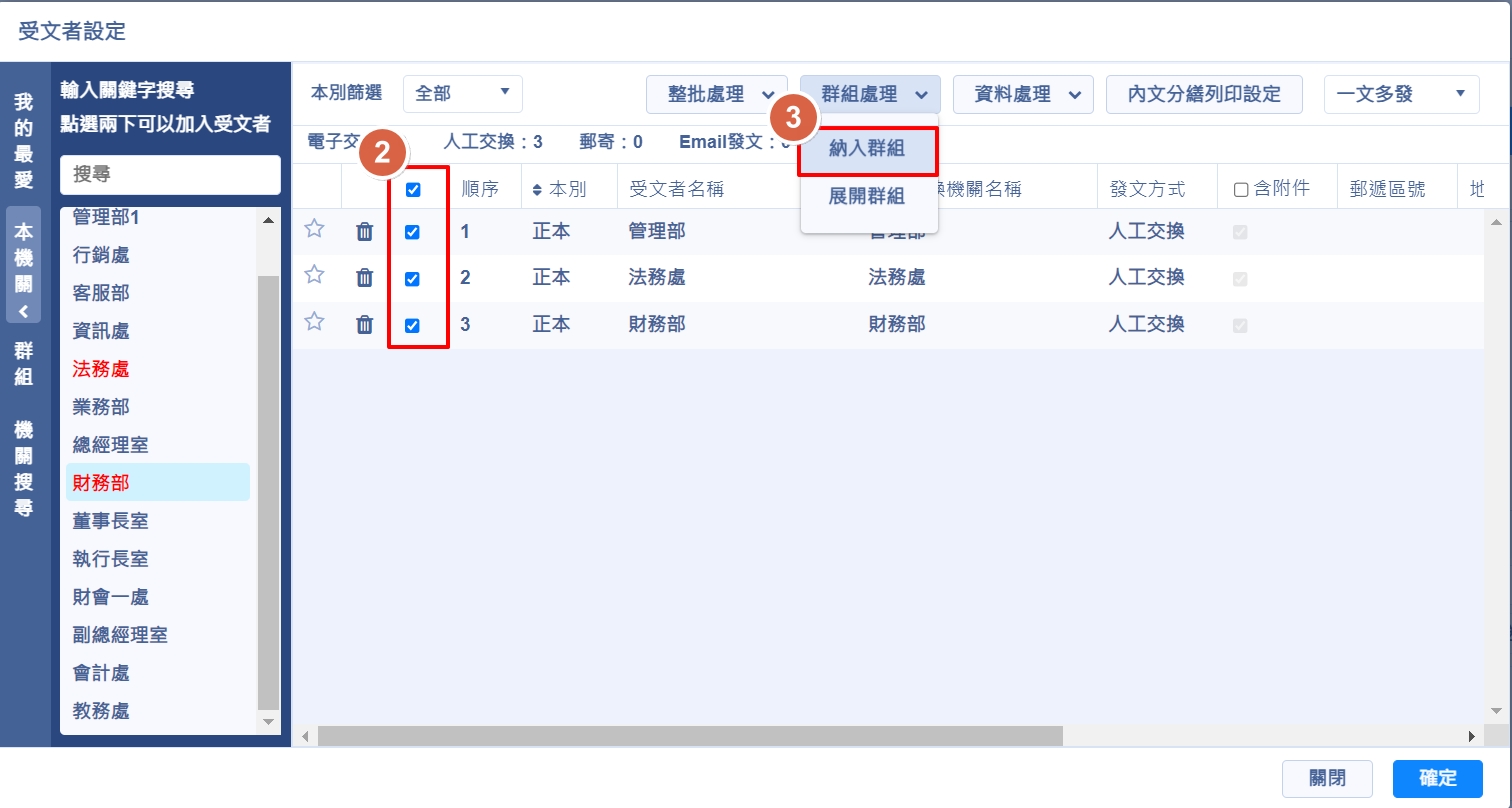
Task: Open the 本別篩選 全部 dropdown
Action: click(x=462, y=93)
